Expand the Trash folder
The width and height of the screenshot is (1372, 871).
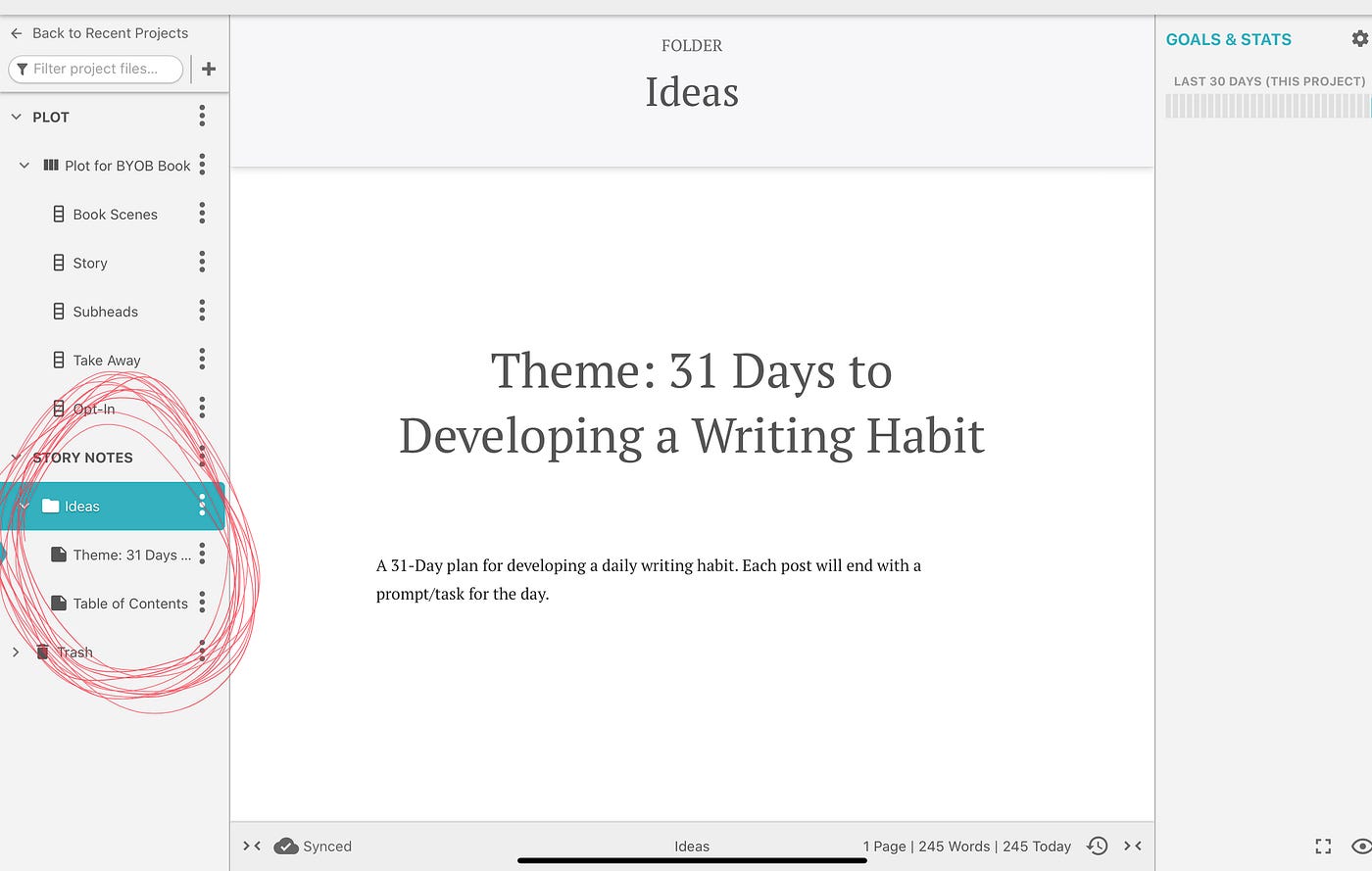[15, 652]
